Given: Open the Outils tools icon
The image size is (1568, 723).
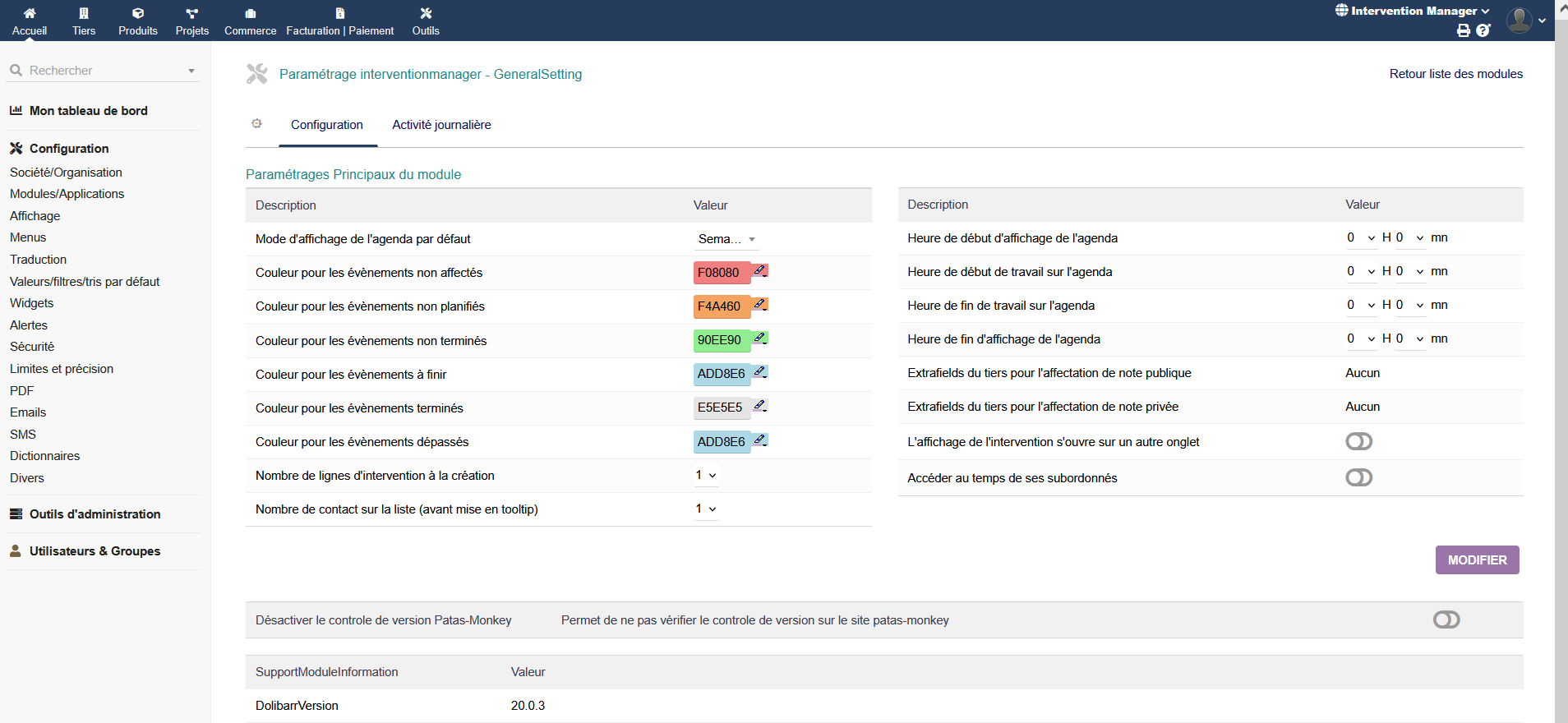Looking at the screenshot, I should pyautogui.click(x=426, y=13).
